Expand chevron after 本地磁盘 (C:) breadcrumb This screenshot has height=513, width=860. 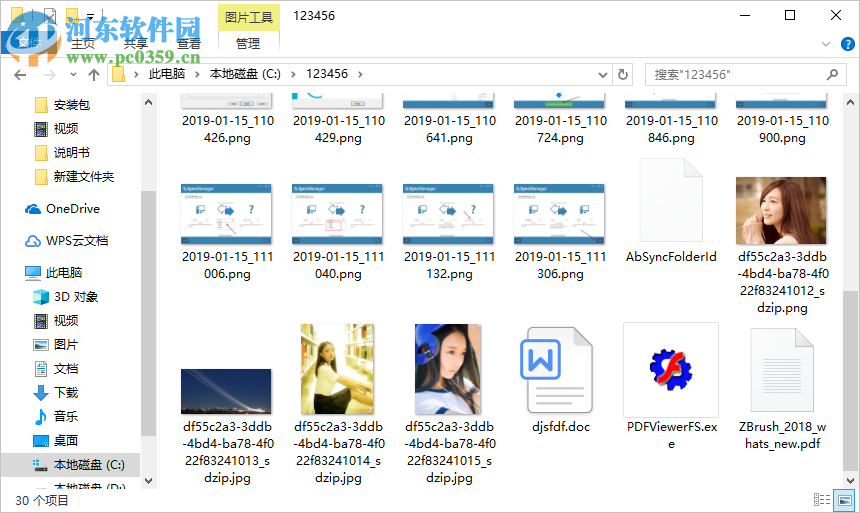[293, 75]
